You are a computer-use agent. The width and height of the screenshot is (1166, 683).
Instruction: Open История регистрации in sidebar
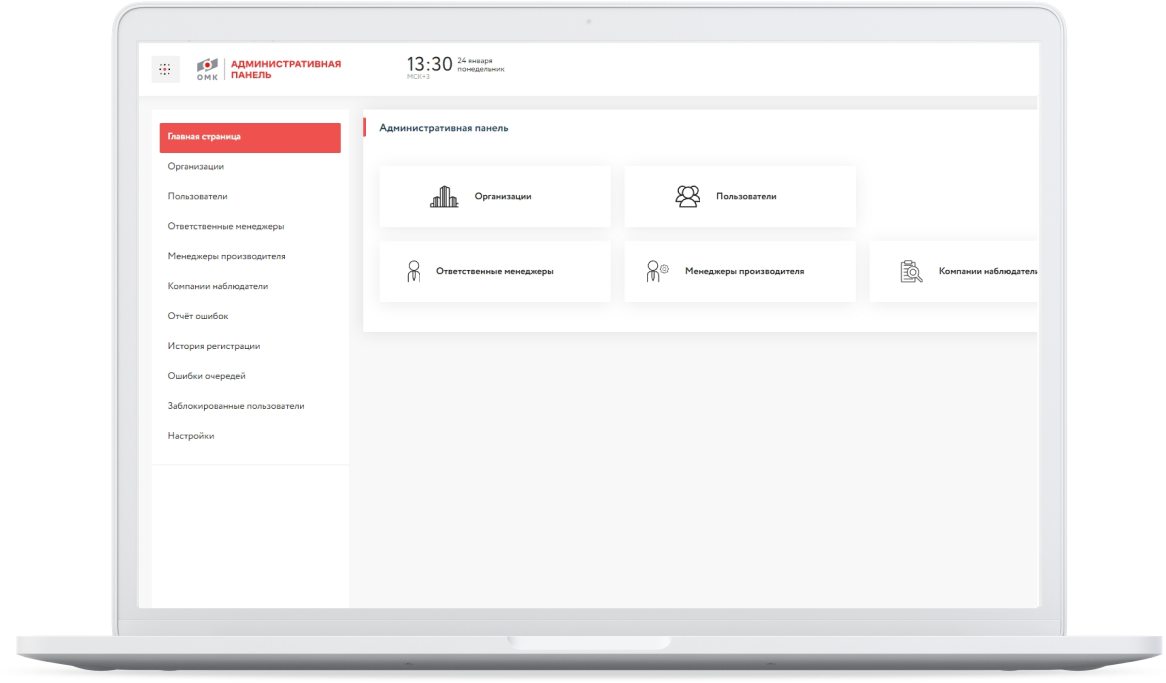[x=214, y=346]
